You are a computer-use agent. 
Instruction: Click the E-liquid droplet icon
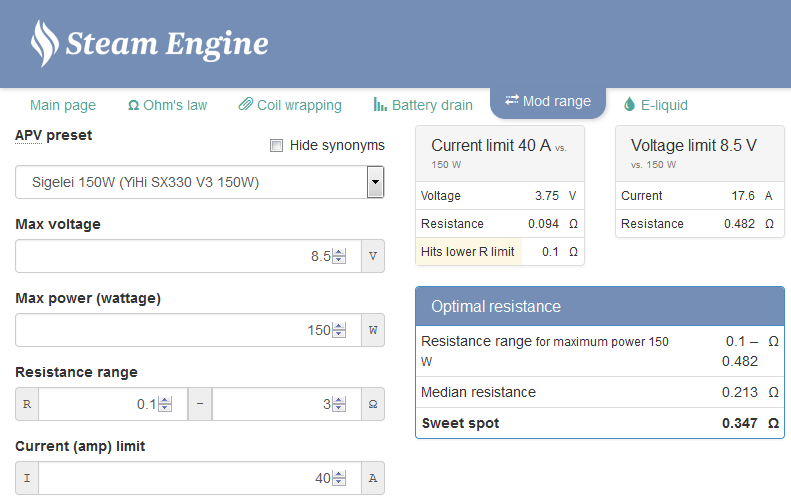point(629,105)
